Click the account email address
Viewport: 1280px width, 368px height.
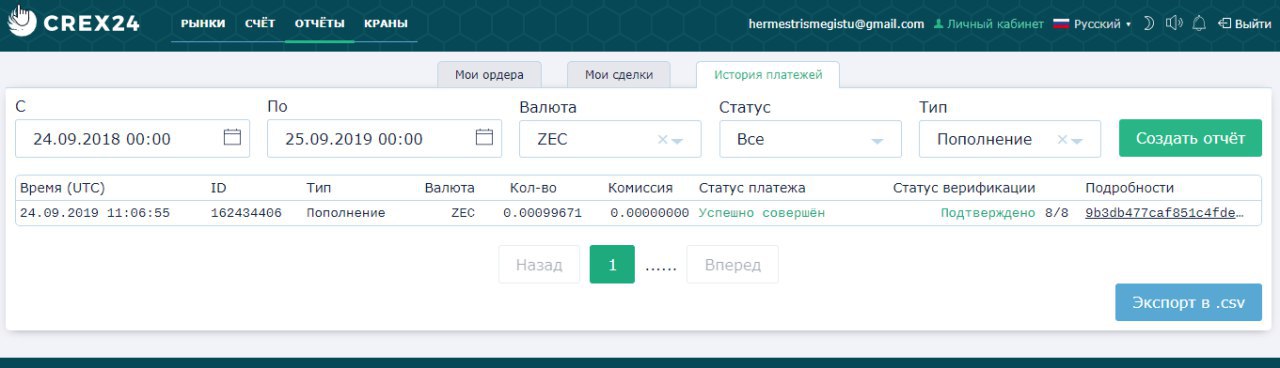click(836, 24)
